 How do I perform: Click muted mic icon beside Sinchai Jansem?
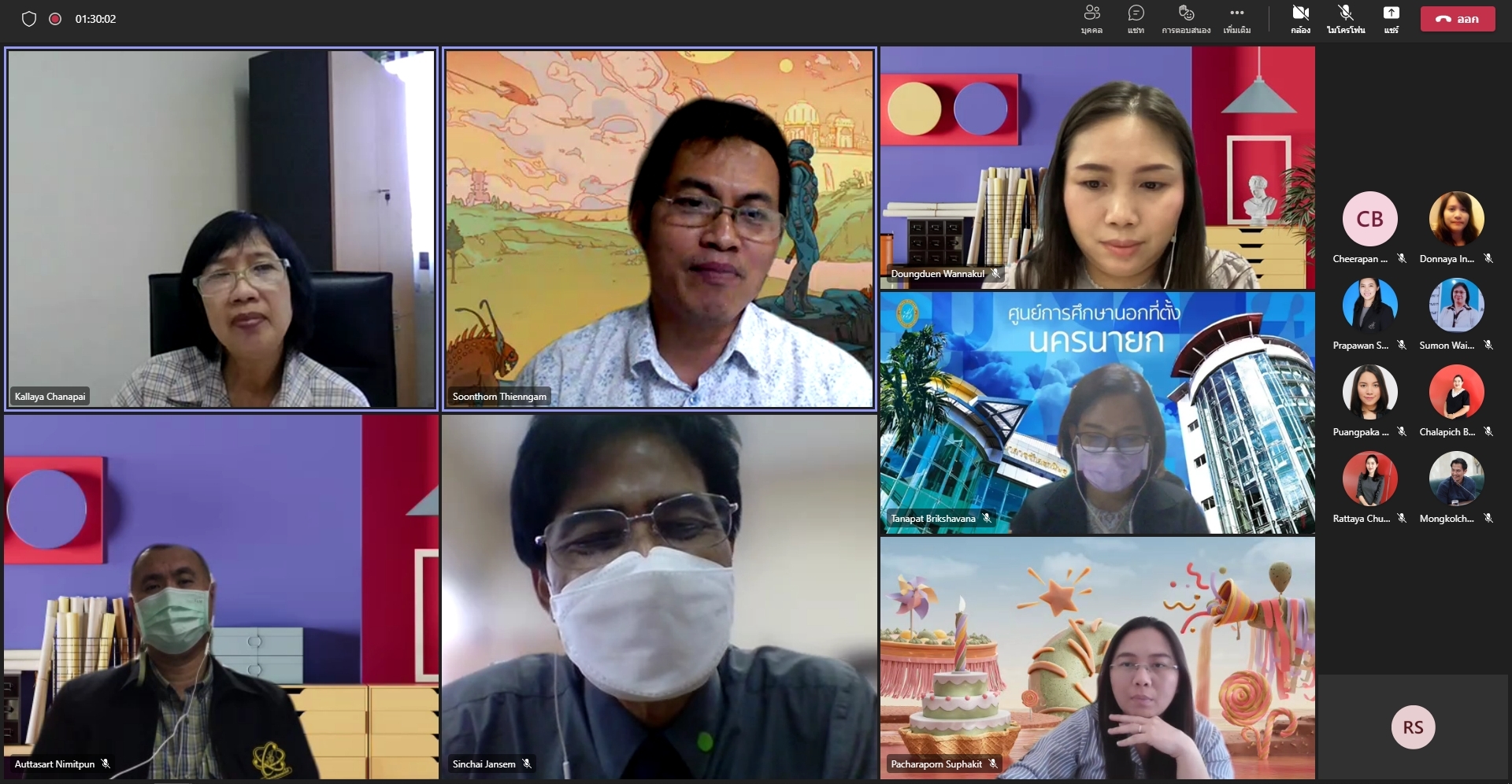[527, 764]
